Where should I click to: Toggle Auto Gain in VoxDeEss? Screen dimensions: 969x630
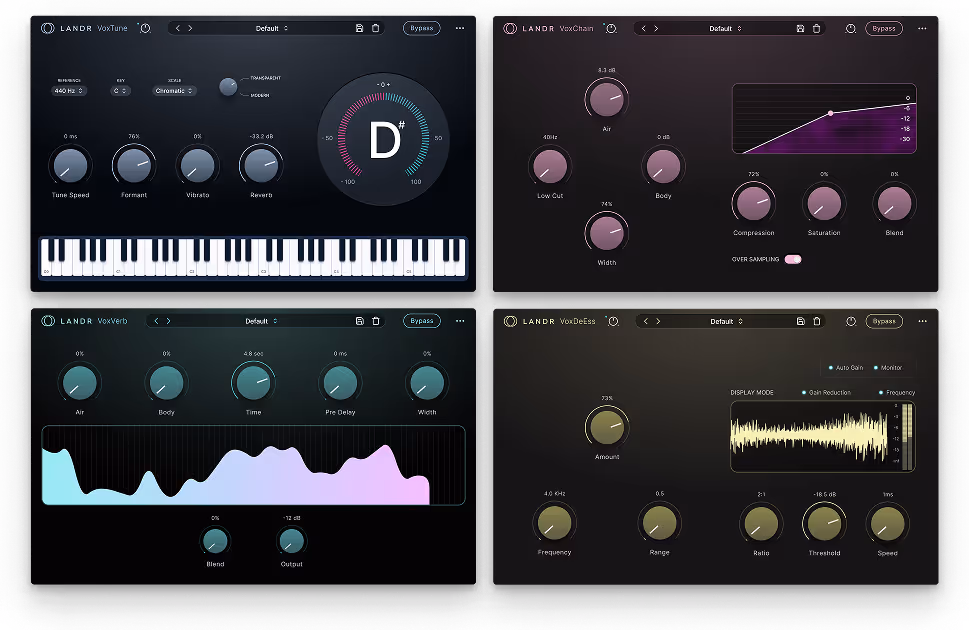pyautogui.click(x=846, y=368)
